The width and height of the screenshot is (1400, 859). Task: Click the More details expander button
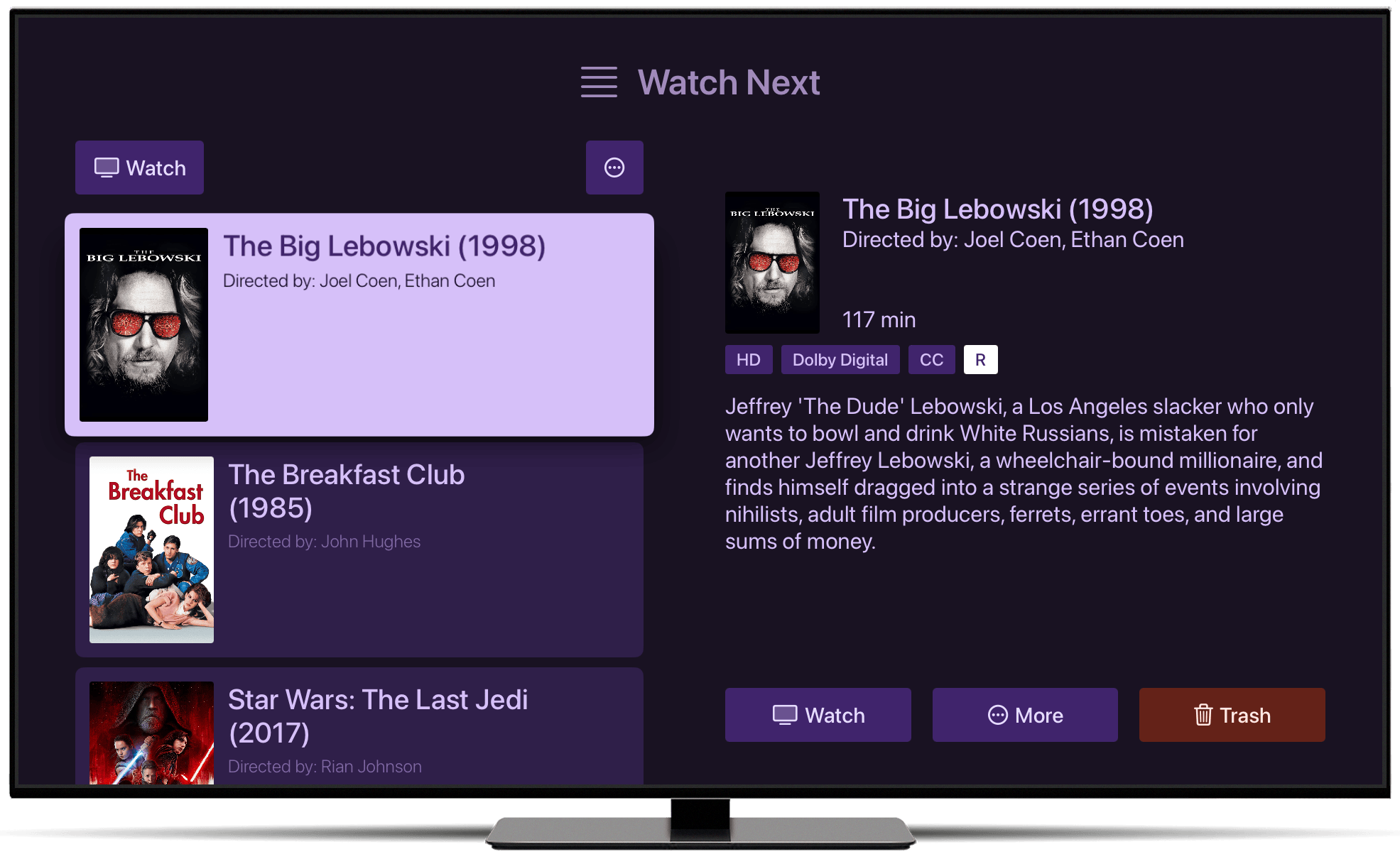615,167
